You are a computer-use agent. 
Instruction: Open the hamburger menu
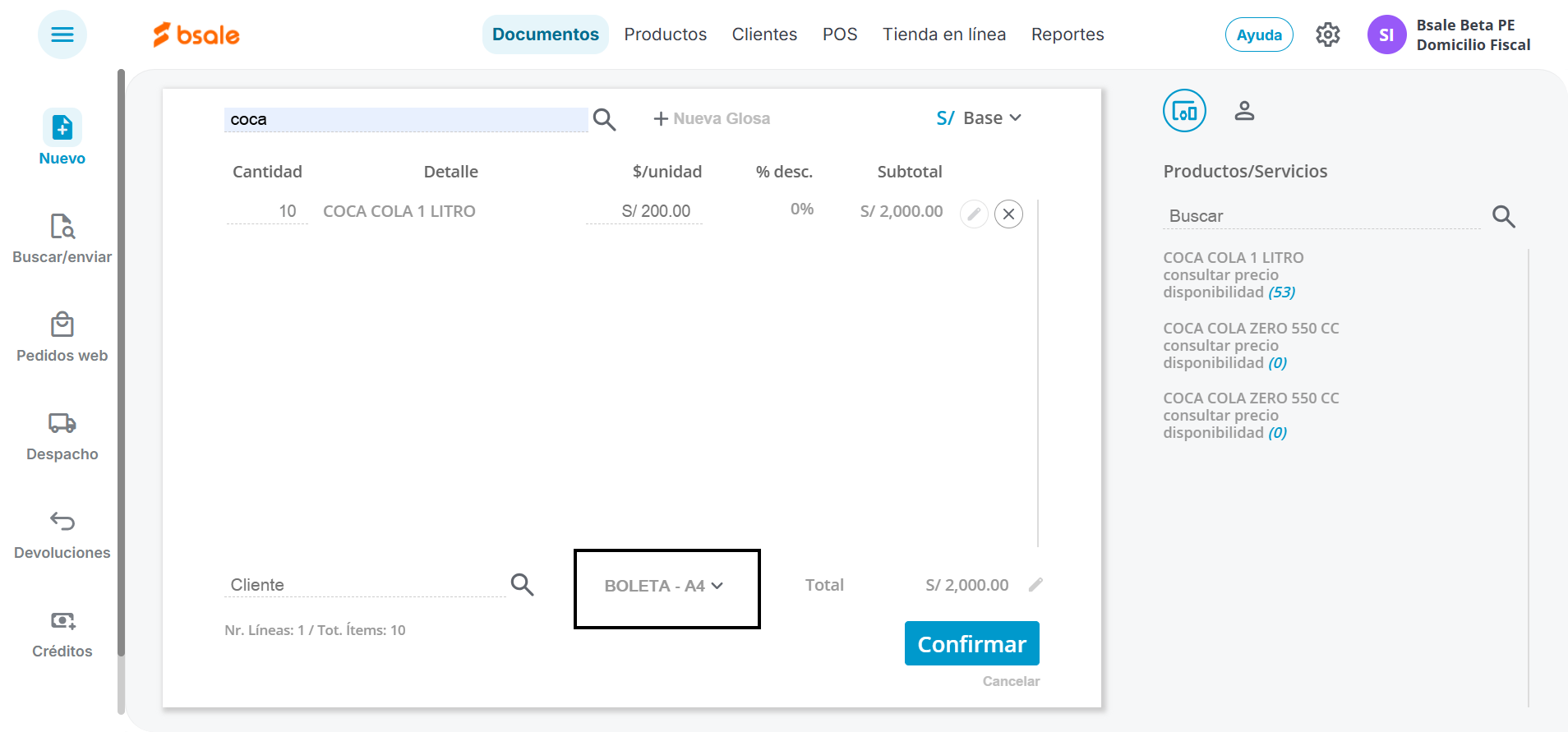62,35
